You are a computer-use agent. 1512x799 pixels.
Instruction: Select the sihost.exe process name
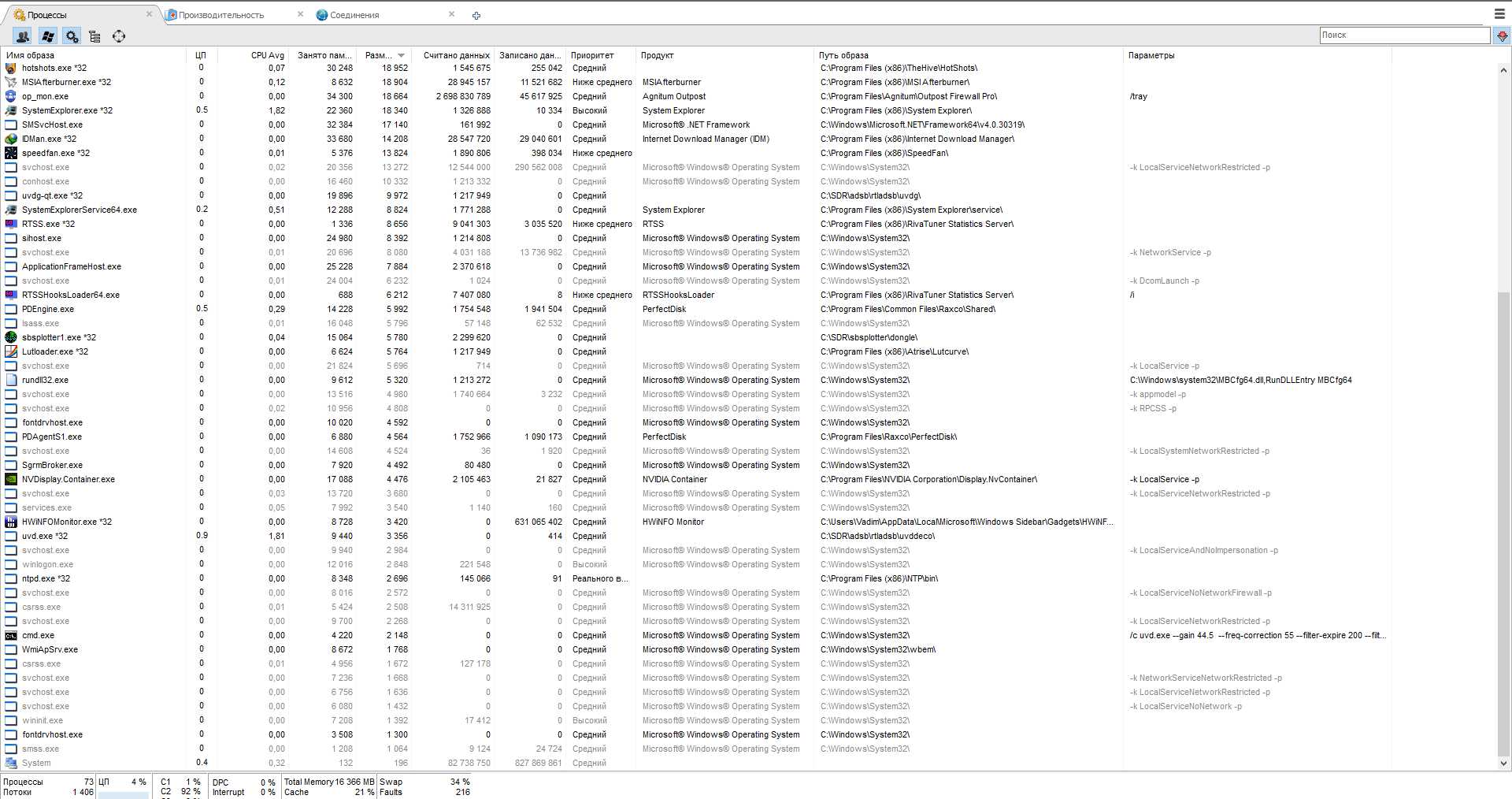(x=42, y=238)
